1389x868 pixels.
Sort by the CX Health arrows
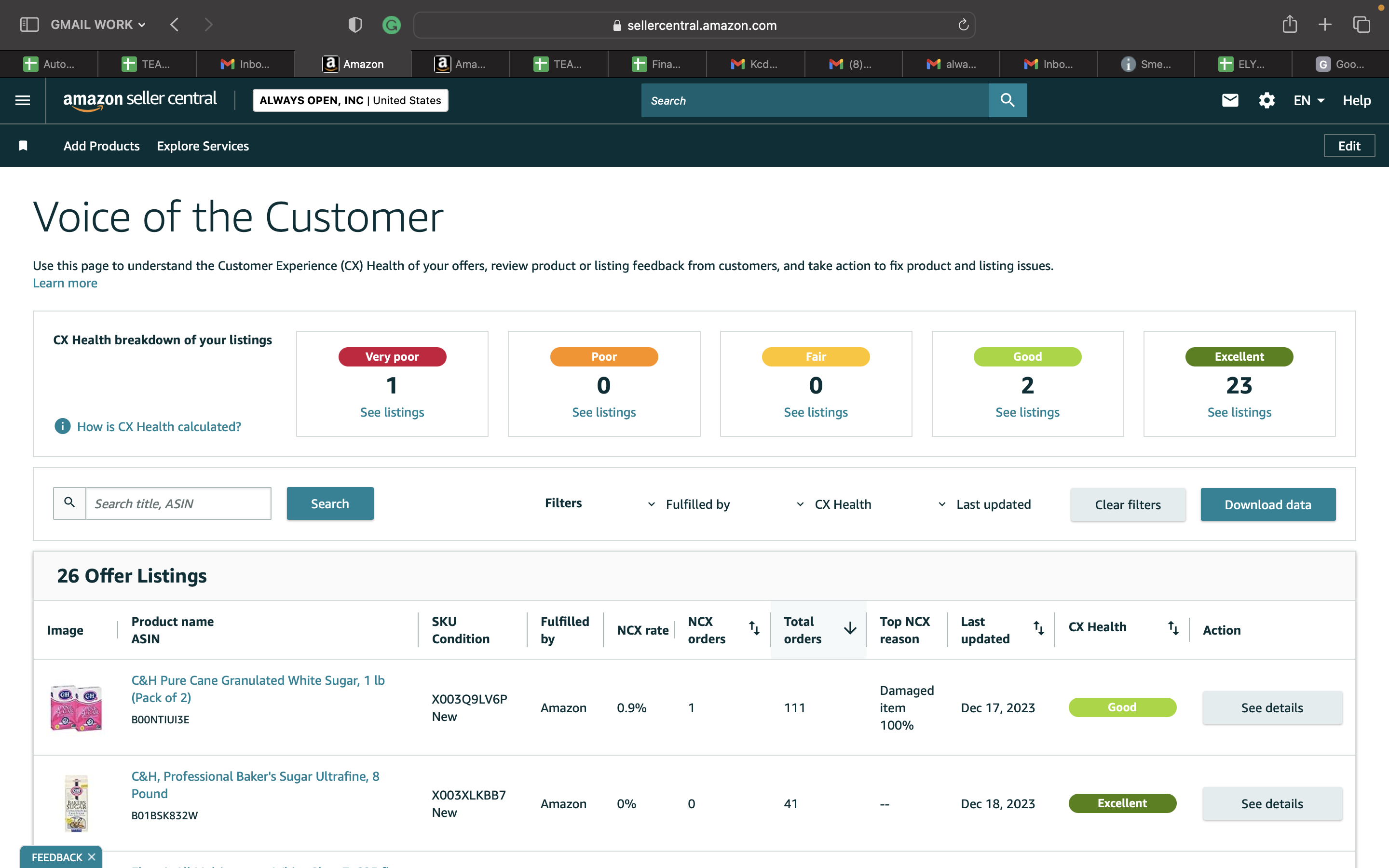click(x=1173, y=629)
